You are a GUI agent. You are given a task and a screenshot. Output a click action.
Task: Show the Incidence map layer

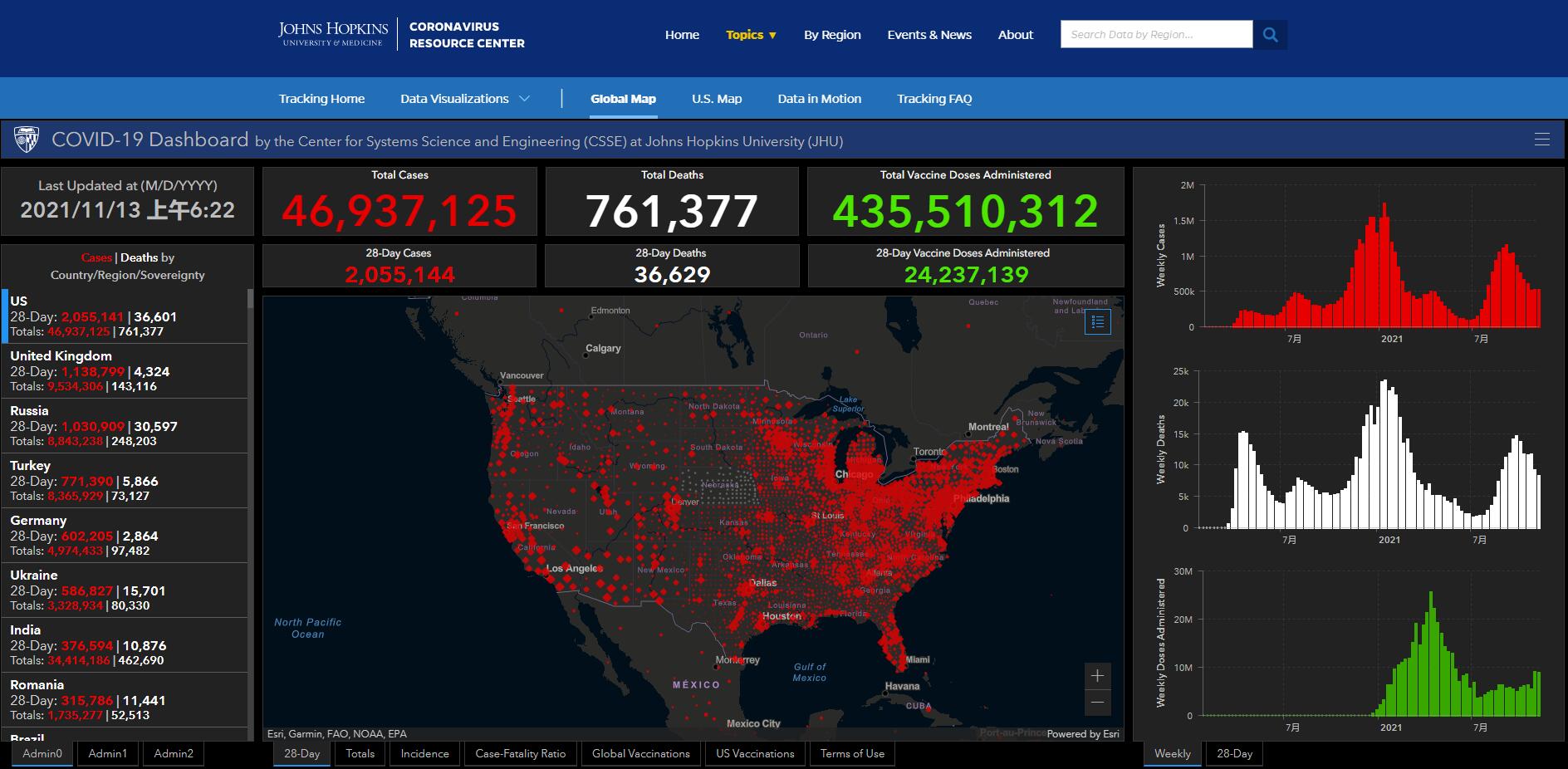point(424,754)
